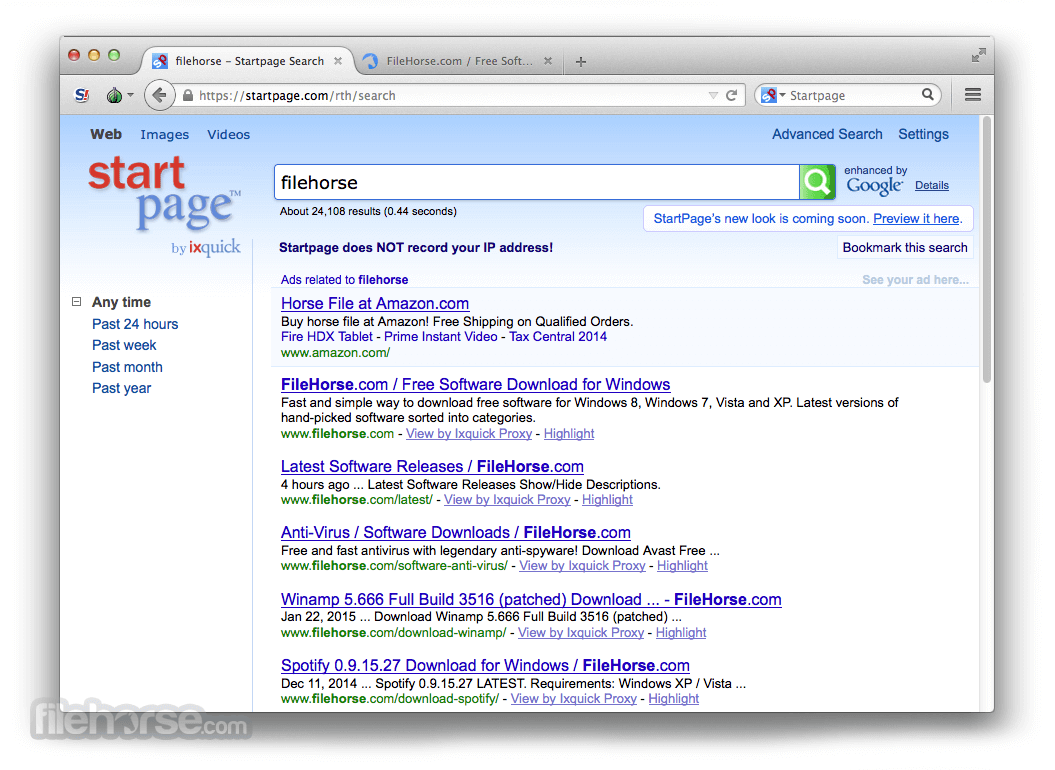Screen dimensions: 1055x770
Task: Close the filehorse Startpage Search tab
Action: point(338,61)
